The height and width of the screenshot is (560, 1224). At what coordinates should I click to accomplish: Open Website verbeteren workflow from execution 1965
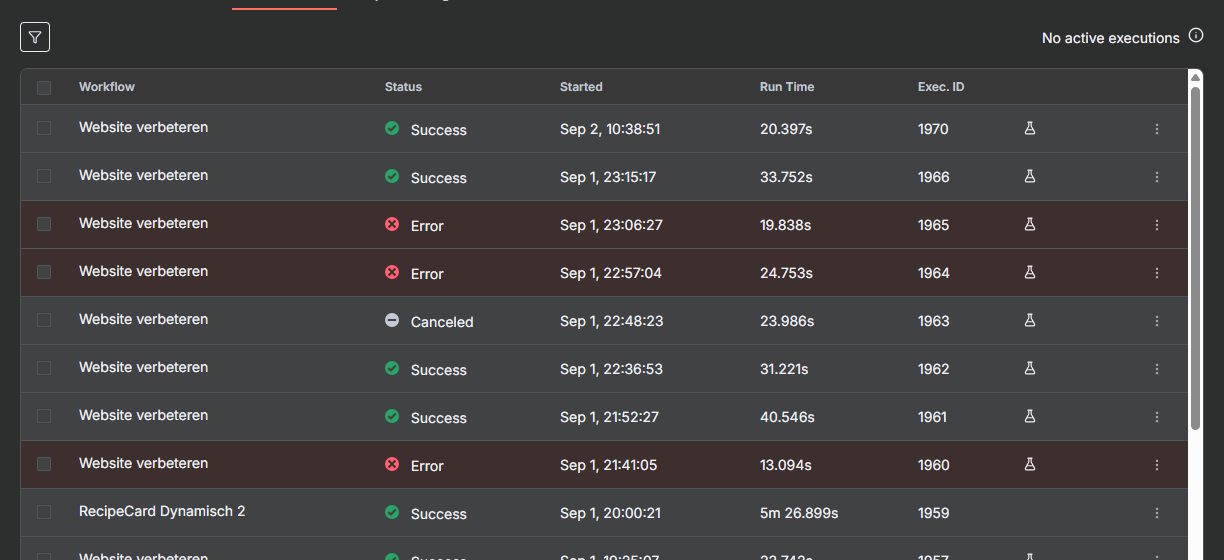pyautogui.click(x=143, y=223)
